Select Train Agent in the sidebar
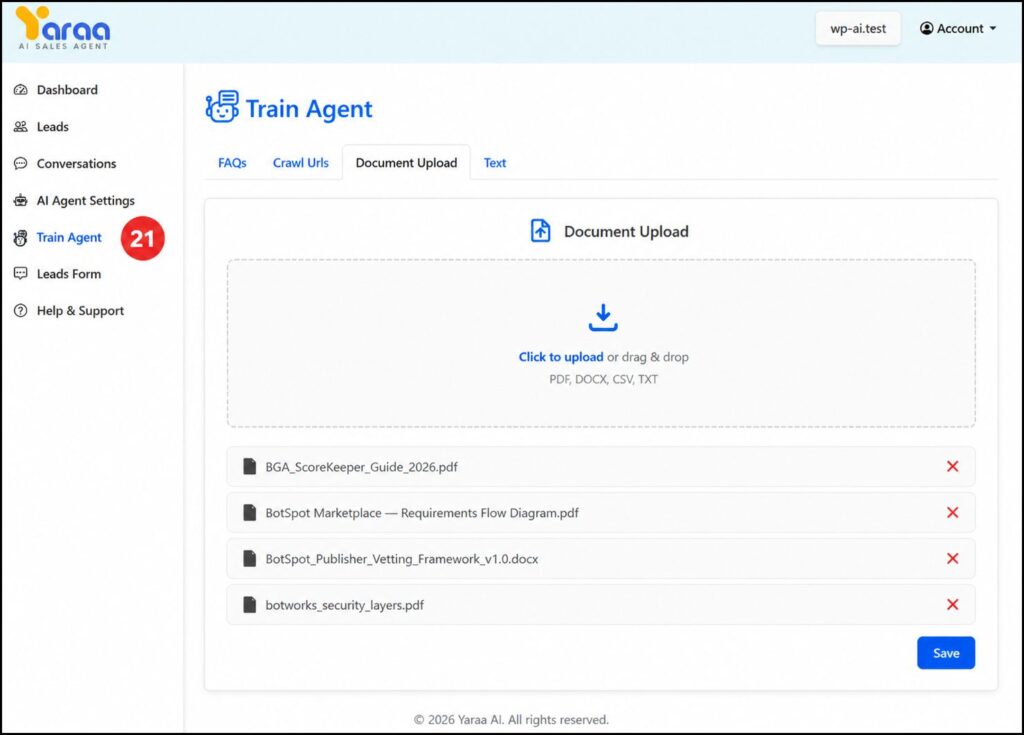 tap(69, 237)
